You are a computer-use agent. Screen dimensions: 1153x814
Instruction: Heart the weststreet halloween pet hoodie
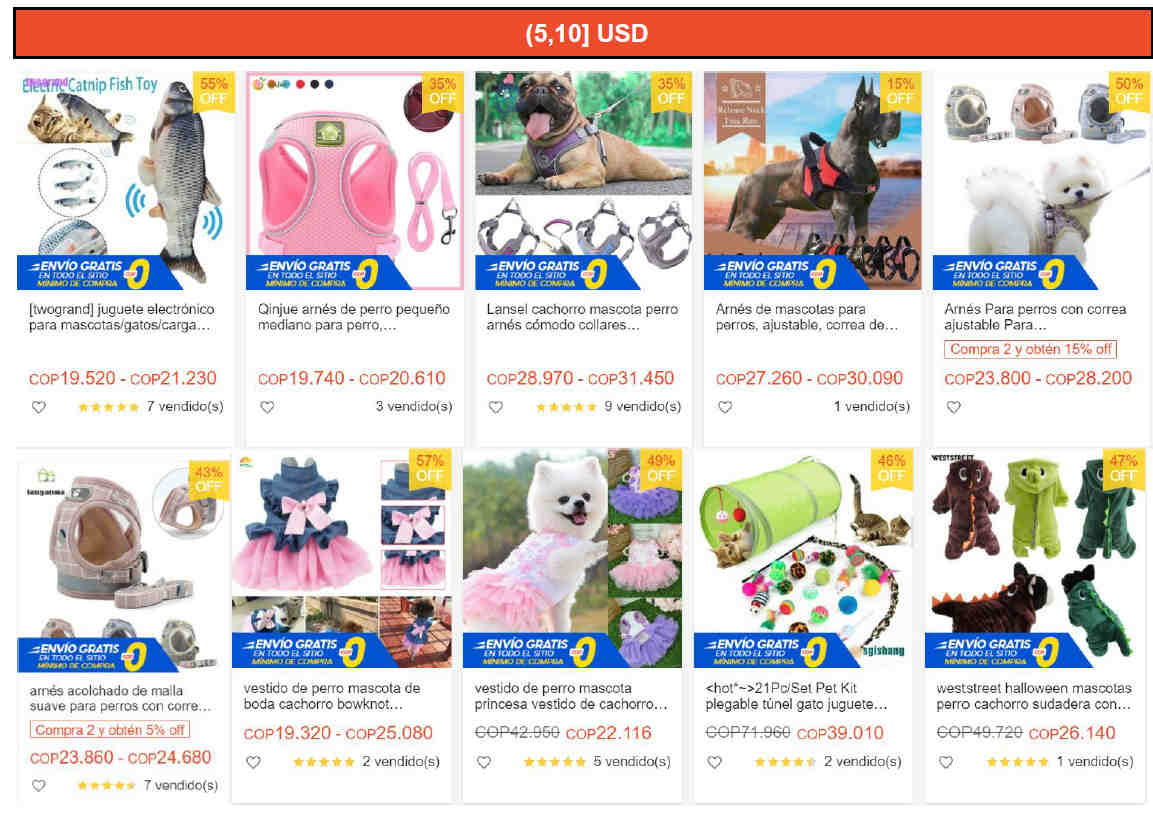946,762
